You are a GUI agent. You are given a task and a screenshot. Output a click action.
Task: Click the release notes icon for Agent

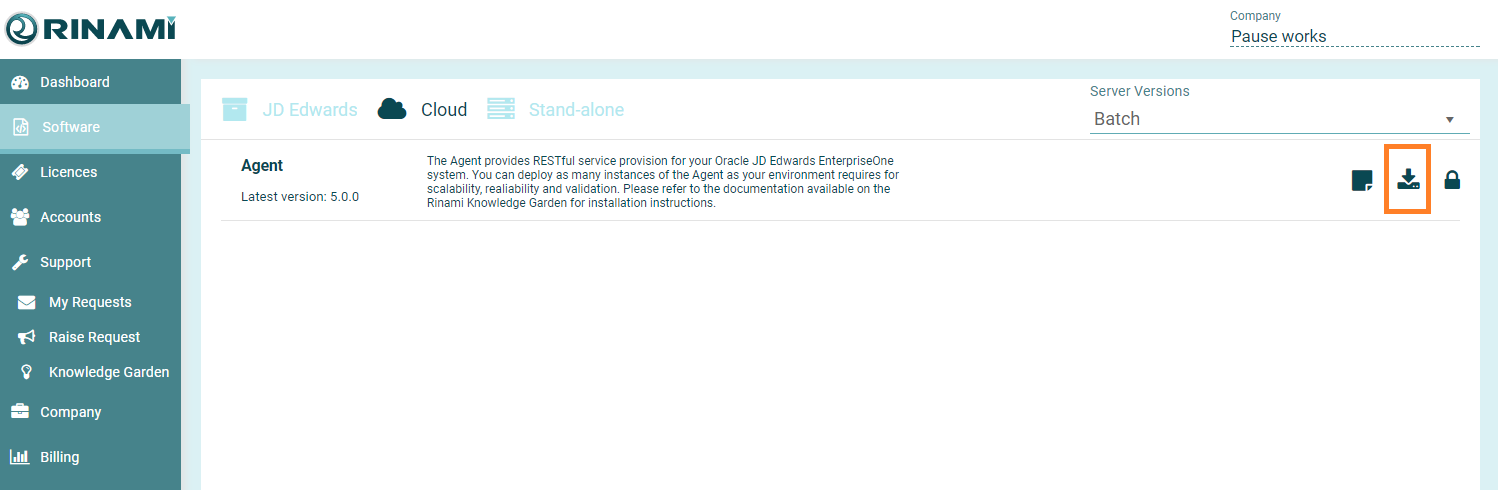(x=1361, y=181)
